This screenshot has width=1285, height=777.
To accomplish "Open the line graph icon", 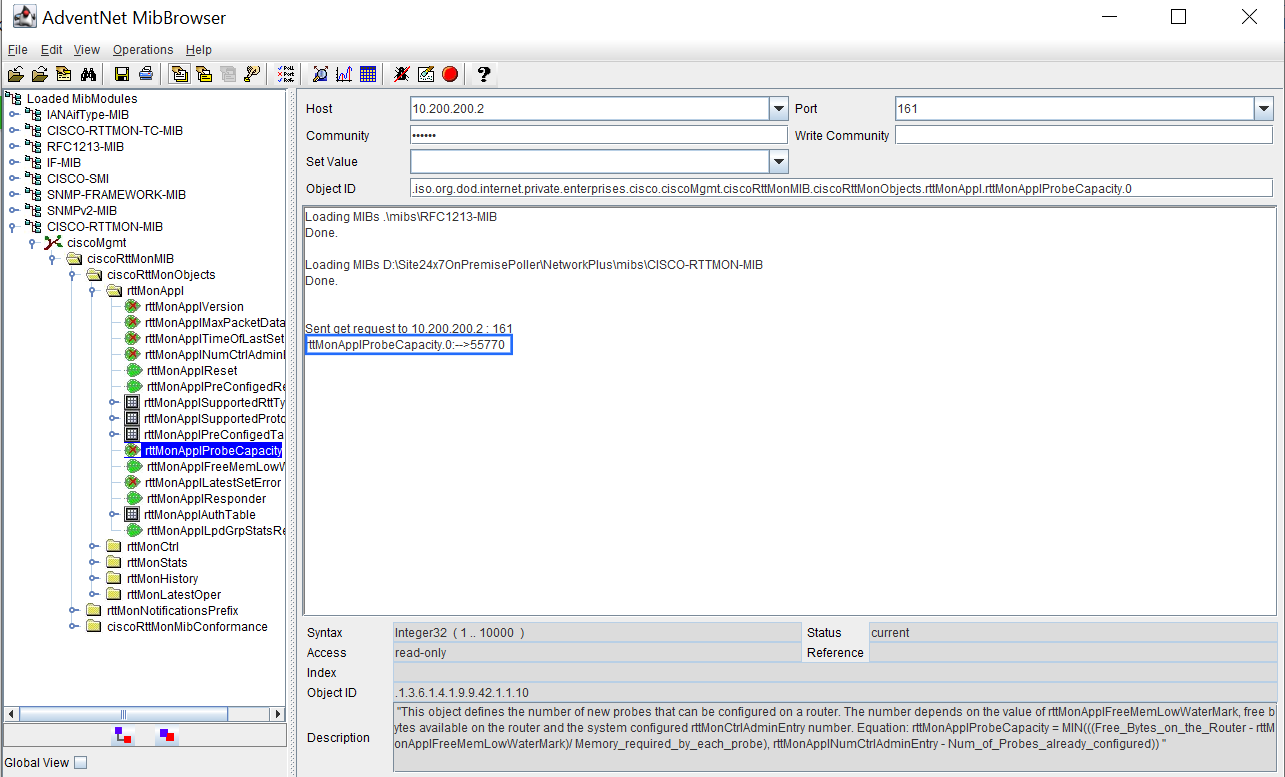I will (x=344, y=74).
